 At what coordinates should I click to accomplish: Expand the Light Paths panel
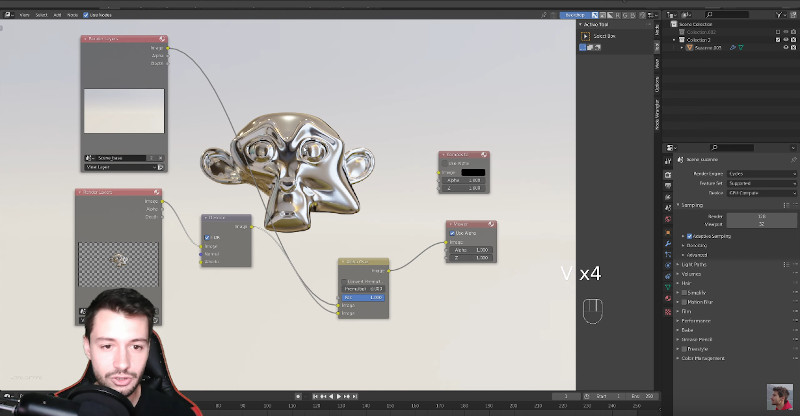tap(694, 265)
